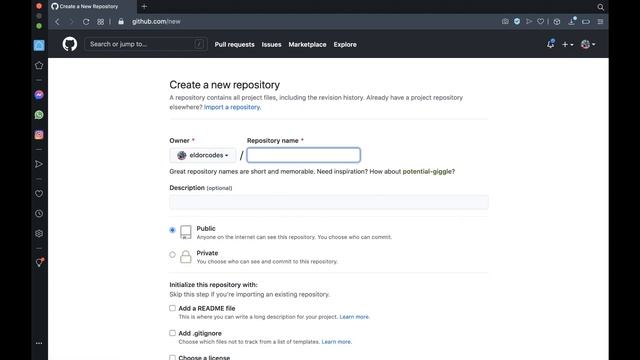Open the blue home icon in sidebar
The image size is (640, 360).
39,45
